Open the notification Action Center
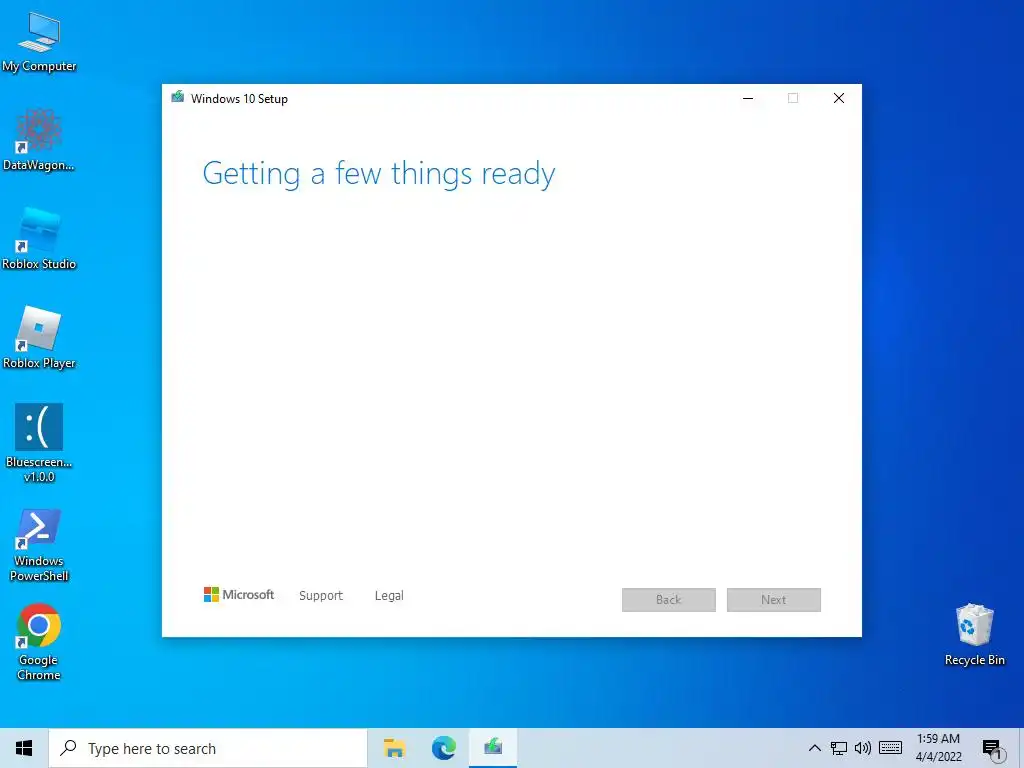 point(992,749)
